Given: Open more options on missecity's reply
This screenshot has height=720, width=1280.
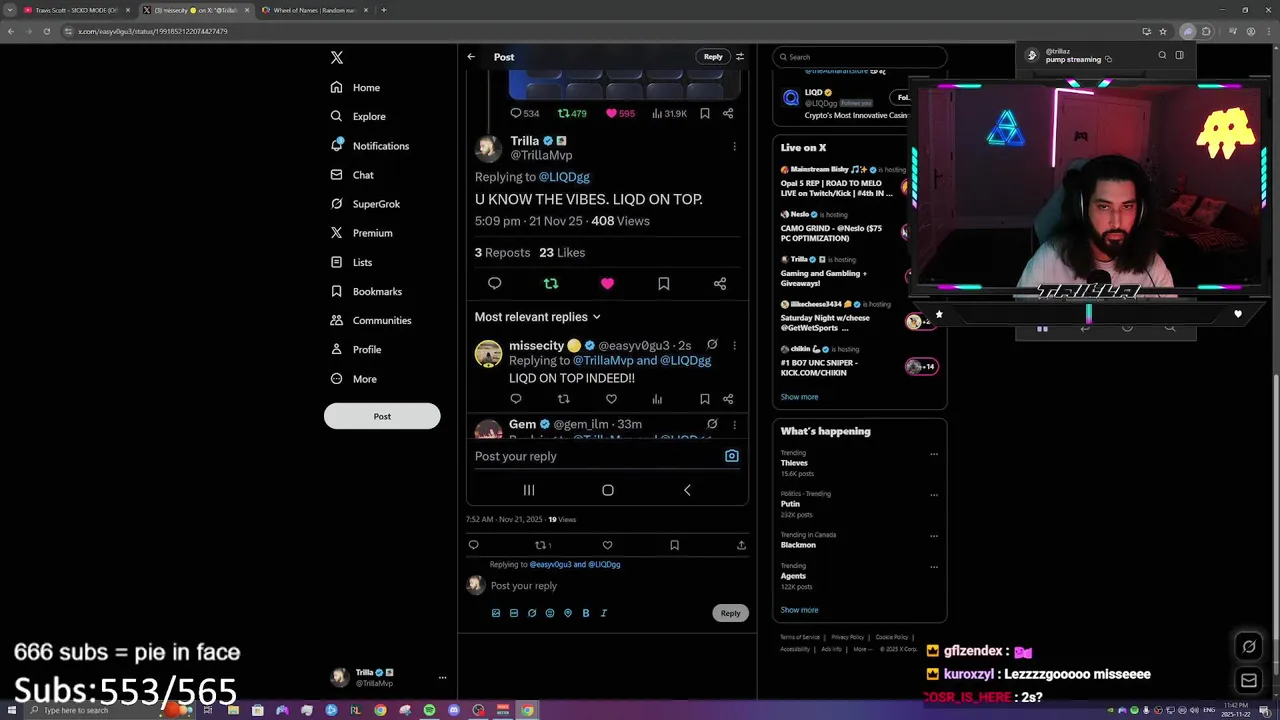Looking at the screenshot, I should [734, 345].
